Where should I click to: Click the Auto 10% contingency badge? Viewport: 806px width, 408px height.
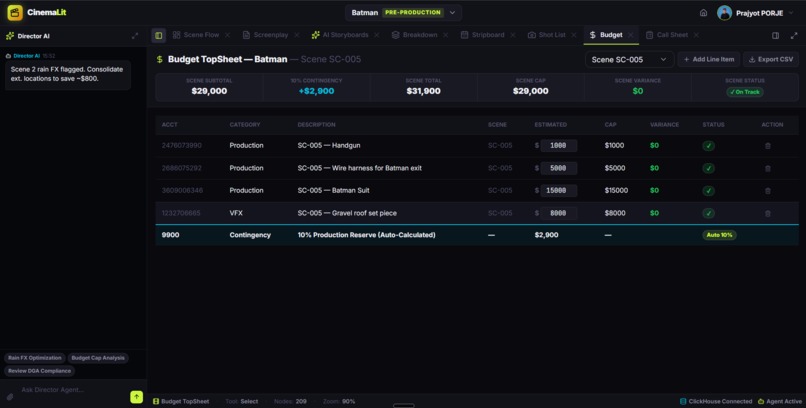click(x=719, y=235)
